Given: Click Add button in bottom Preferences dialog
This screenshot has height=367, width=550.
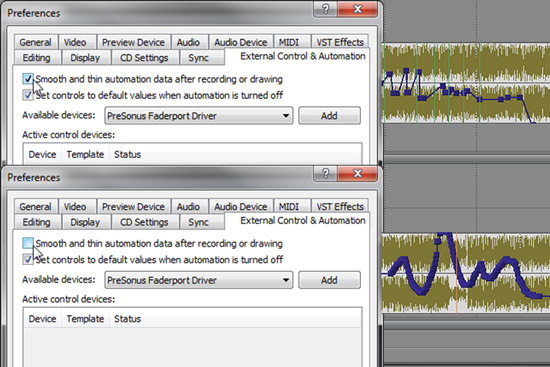Looking at the screenshot, I should 329,280.
